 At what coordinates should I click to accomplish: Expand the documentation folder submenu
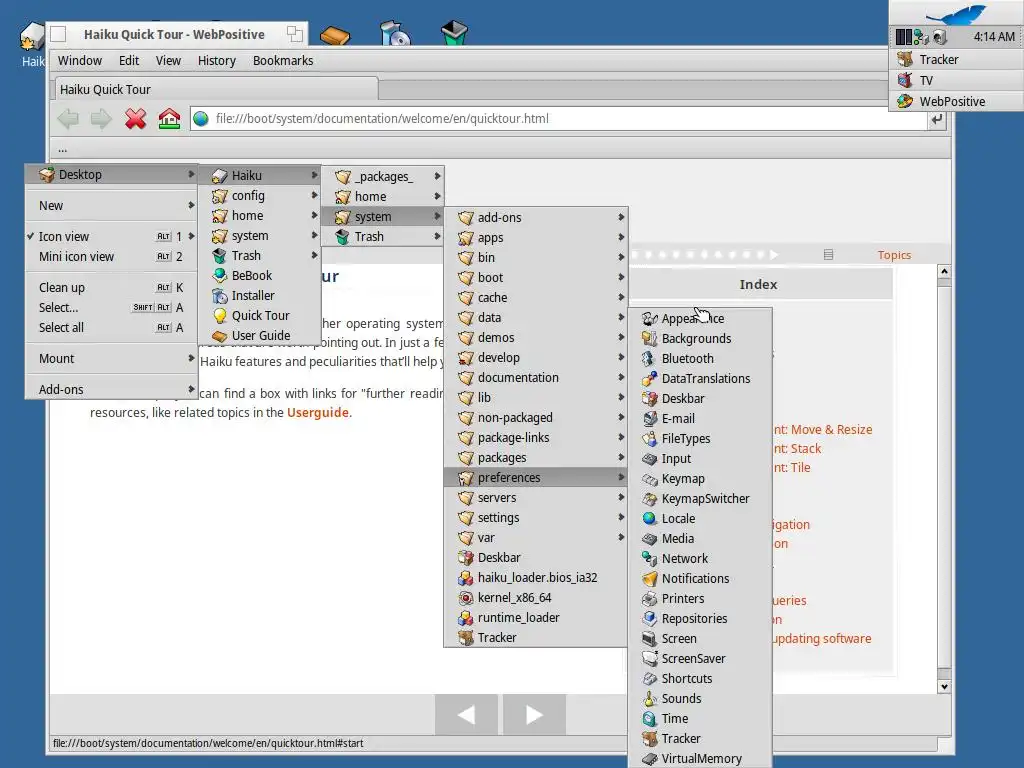(536, 377)
